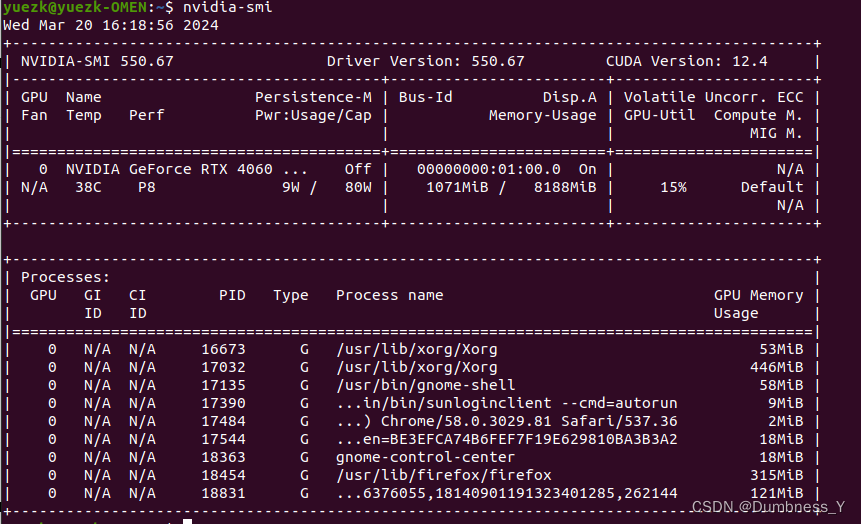The image size is (861, 524).
Task: Select PID 17390
Action: [x=223, y=403]
